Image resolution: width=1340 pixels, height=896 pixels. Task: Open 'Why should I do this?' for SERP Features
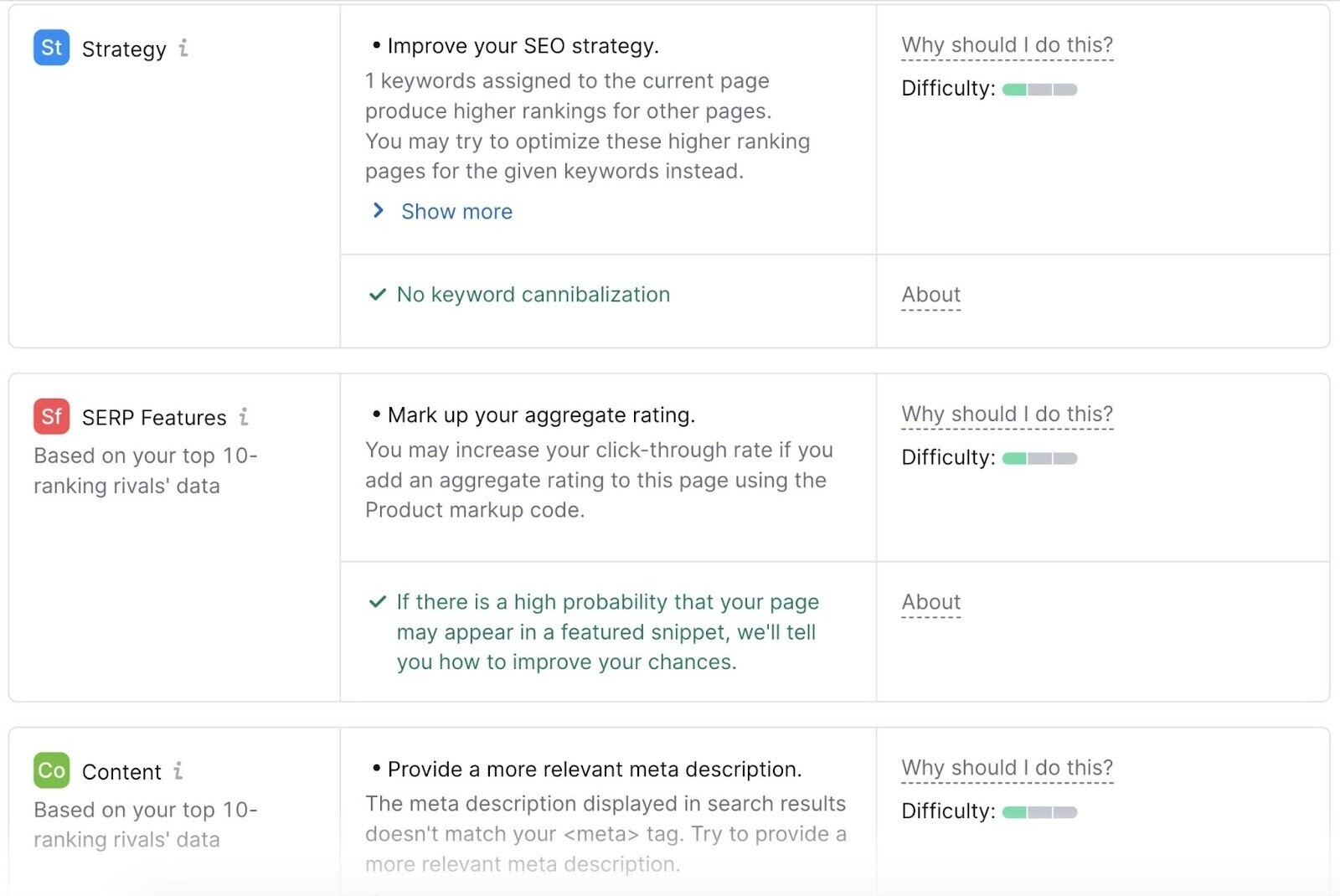pyautogui.click(x=1007, y=414)
